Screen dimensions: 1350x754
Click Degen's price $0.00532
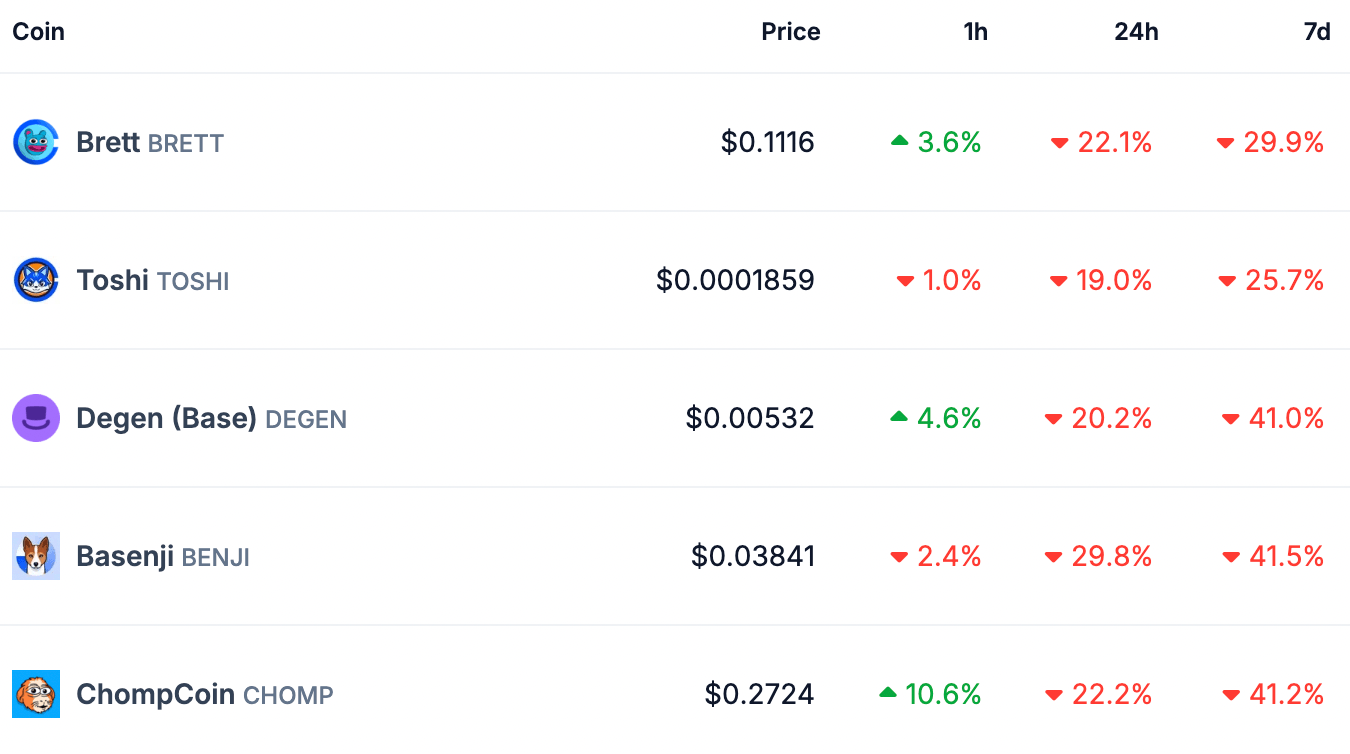click(750, 418)
